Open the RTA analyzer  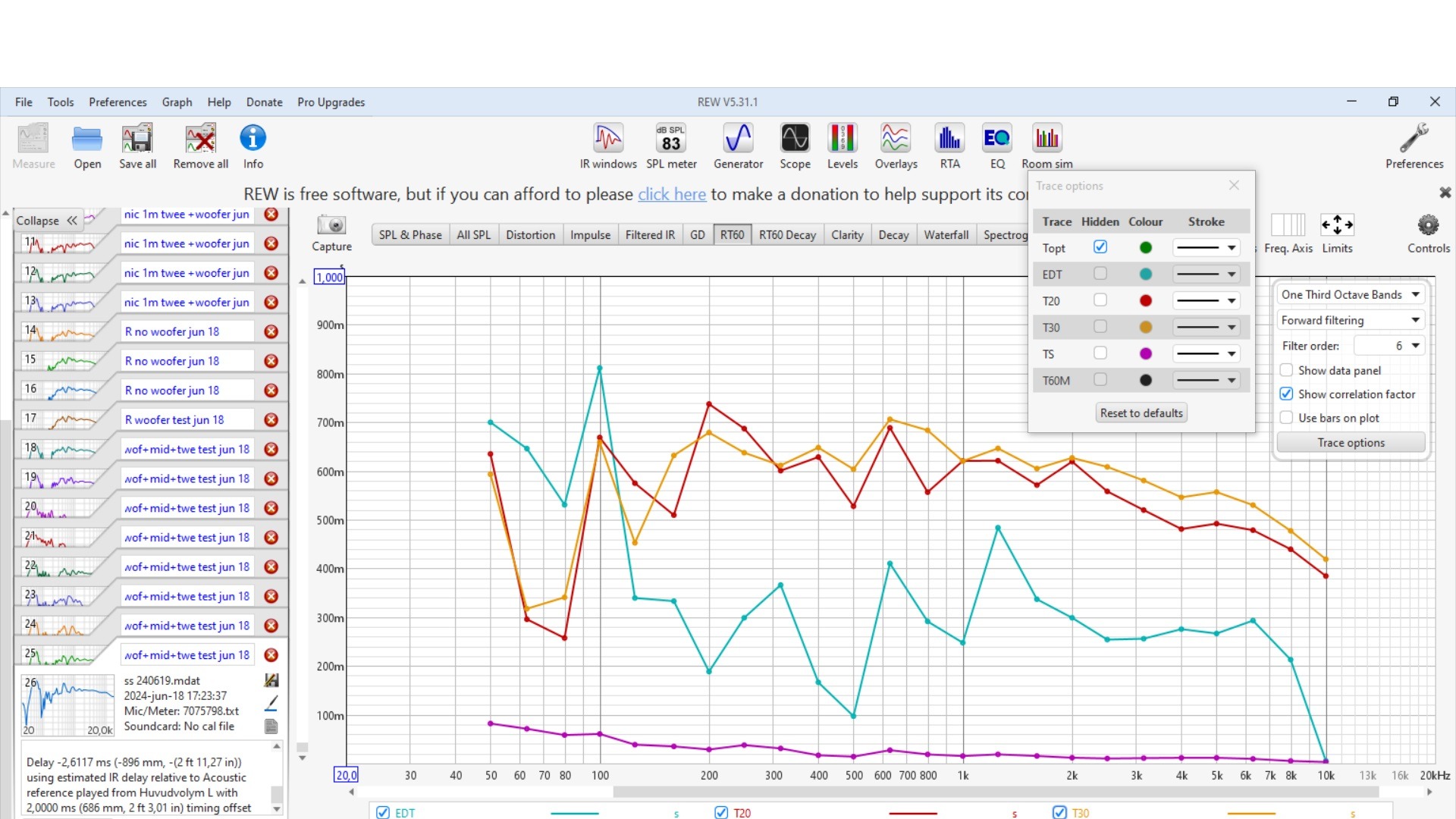point(949,146)
